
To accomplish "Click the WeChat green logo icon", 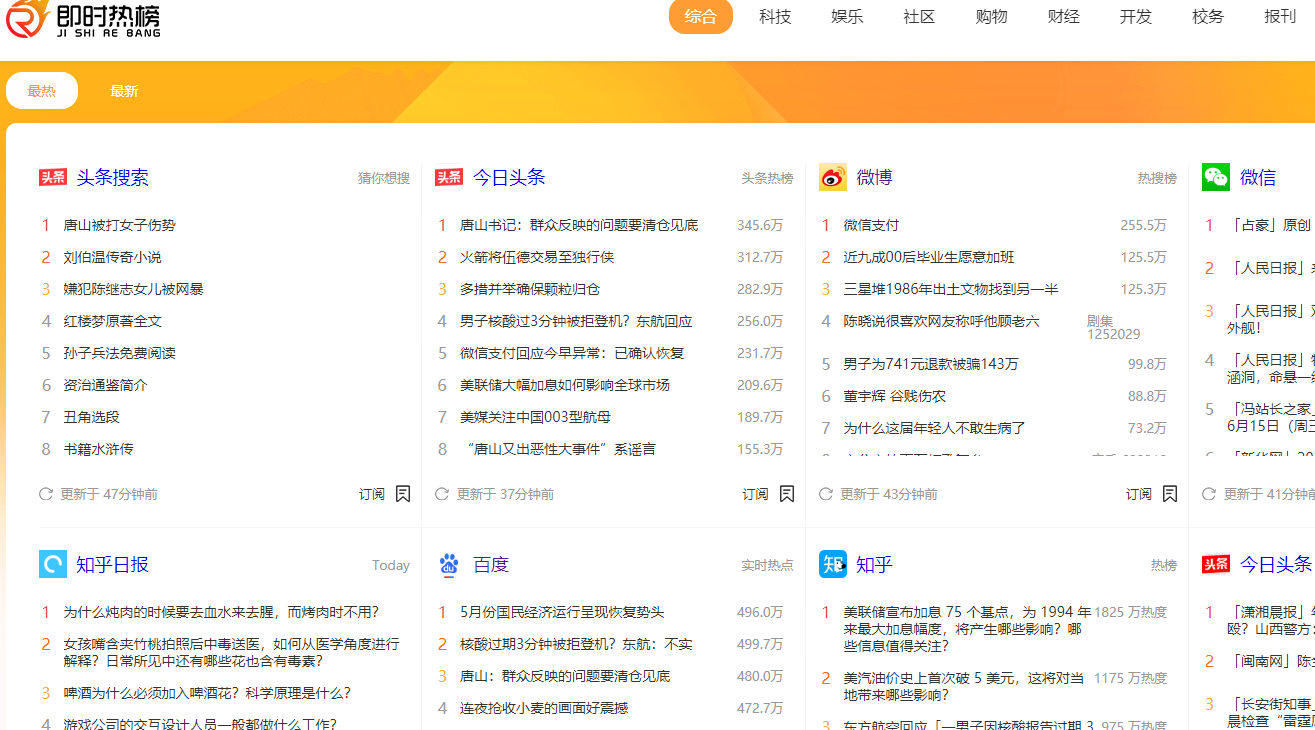I will pyautogui.click(x=1215, y=178).
